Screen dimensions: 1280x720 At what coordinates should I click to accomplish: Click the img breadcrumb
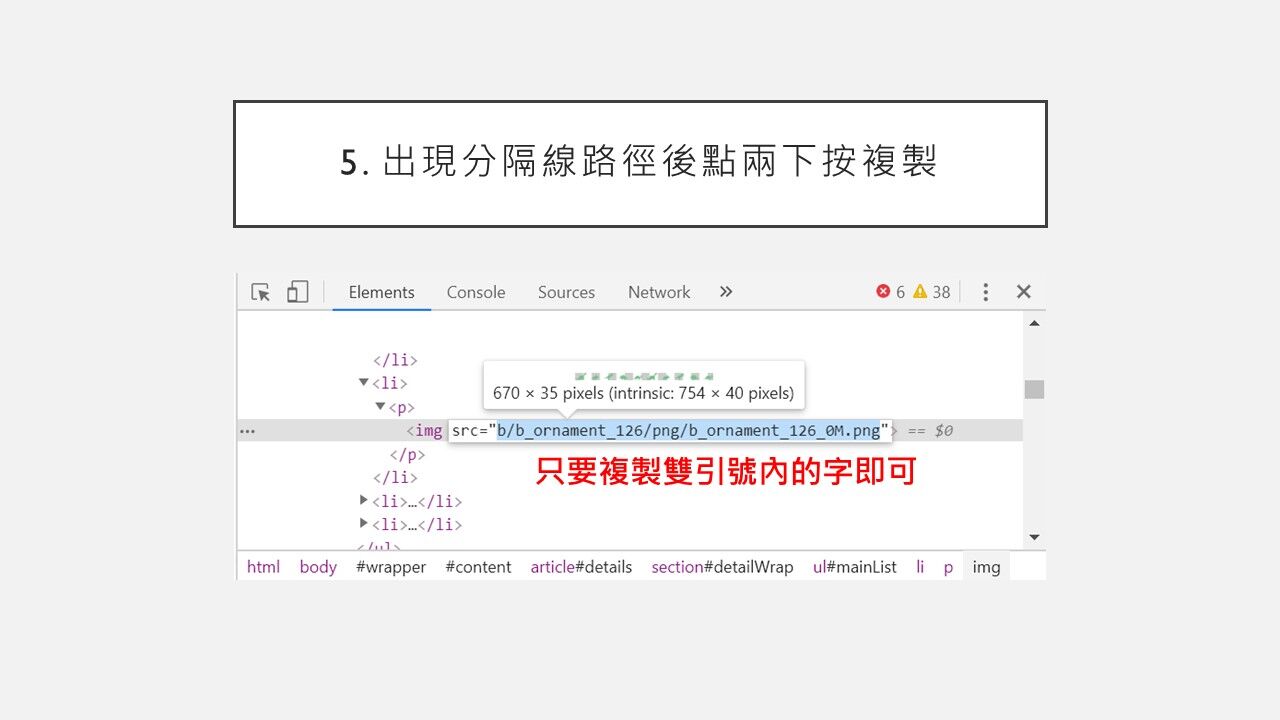pos(986,567)
